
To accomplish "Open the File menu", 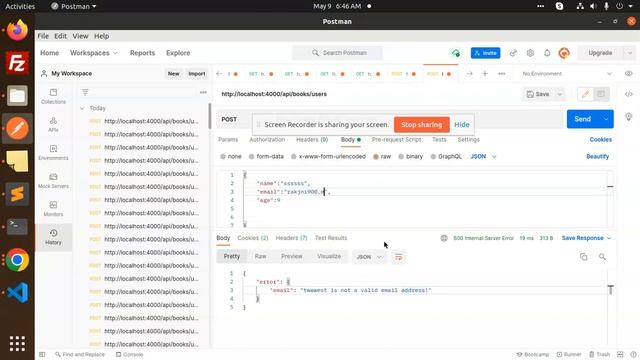I will [43, 36].
